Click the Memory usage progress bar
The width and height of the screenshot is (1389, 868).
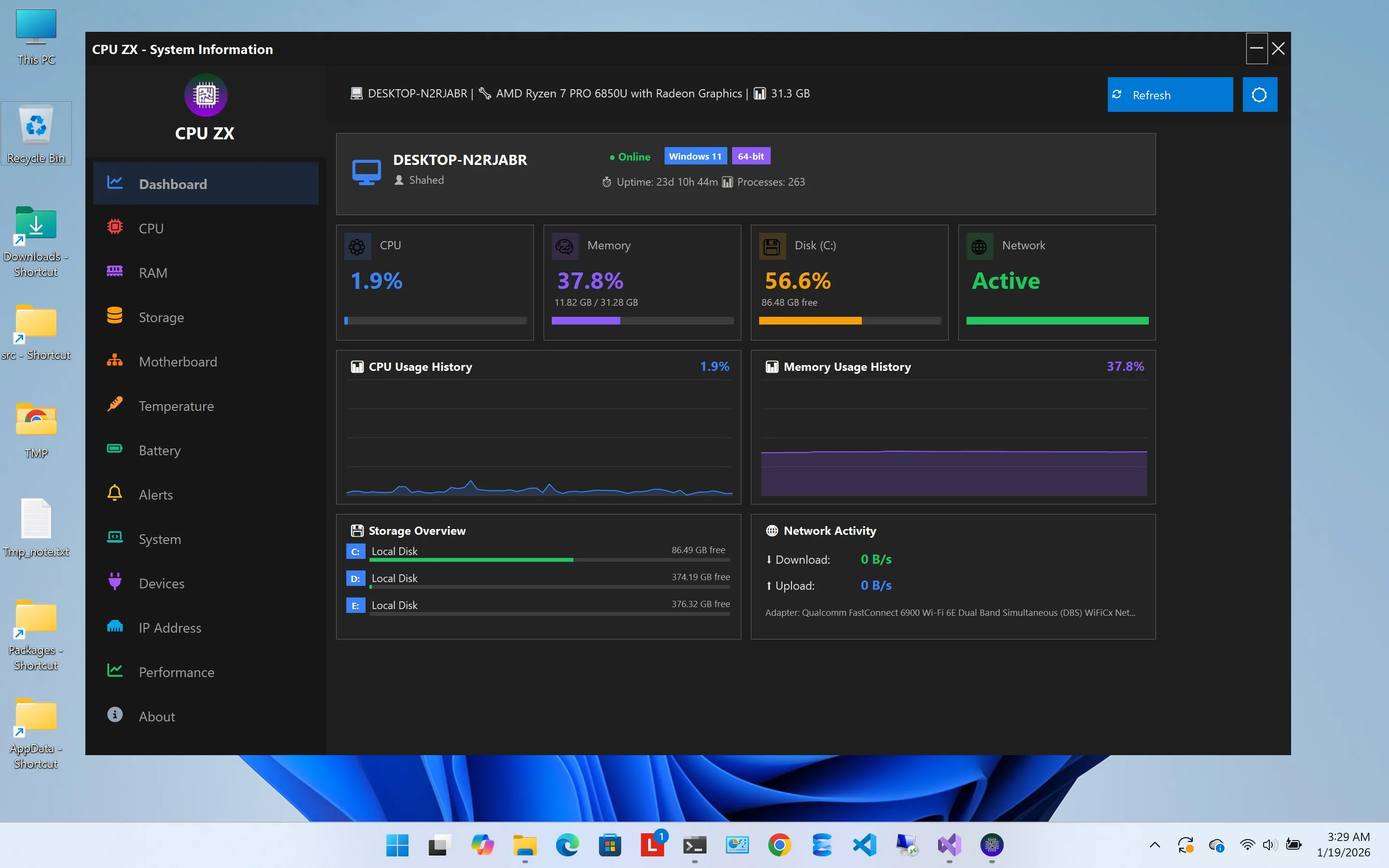tap(642, 321)
